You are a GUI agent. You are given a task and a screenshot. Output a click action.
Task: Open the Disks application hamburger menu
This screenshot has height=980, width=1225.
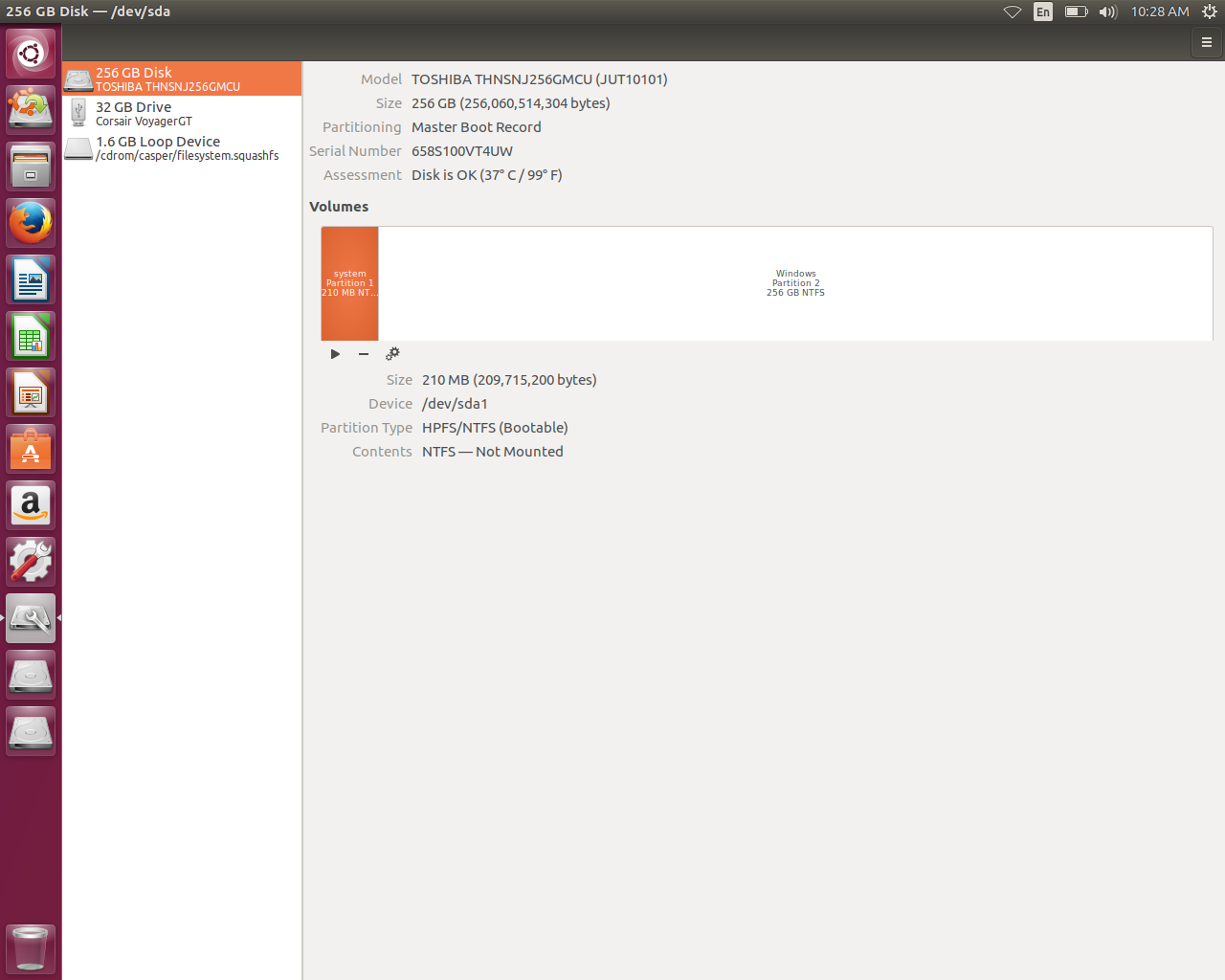point(1207,42)
